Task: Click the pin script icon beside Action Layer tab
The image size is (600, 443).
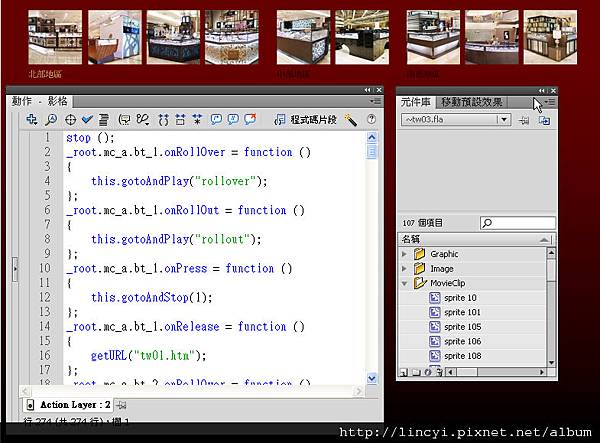Action: [121, 405]
